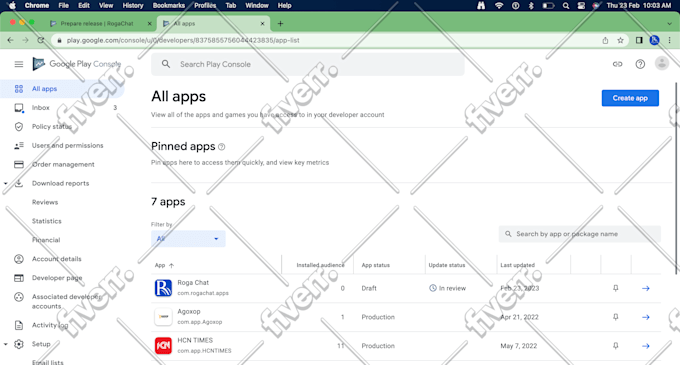
Task: Click the copy link icon in header
Action: coord(617,64)
